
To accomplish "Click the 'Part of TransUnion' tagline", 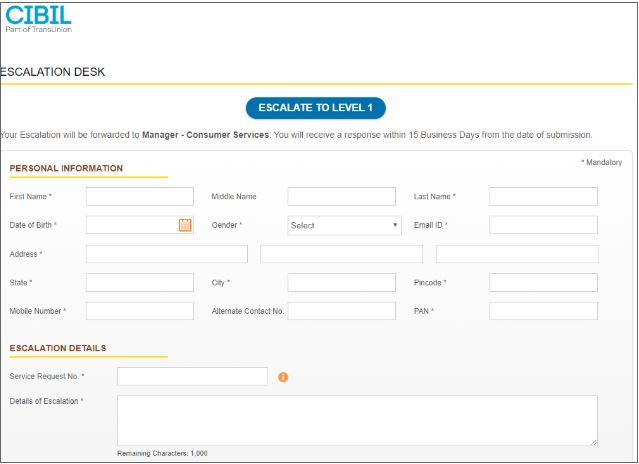I will 39,29.
